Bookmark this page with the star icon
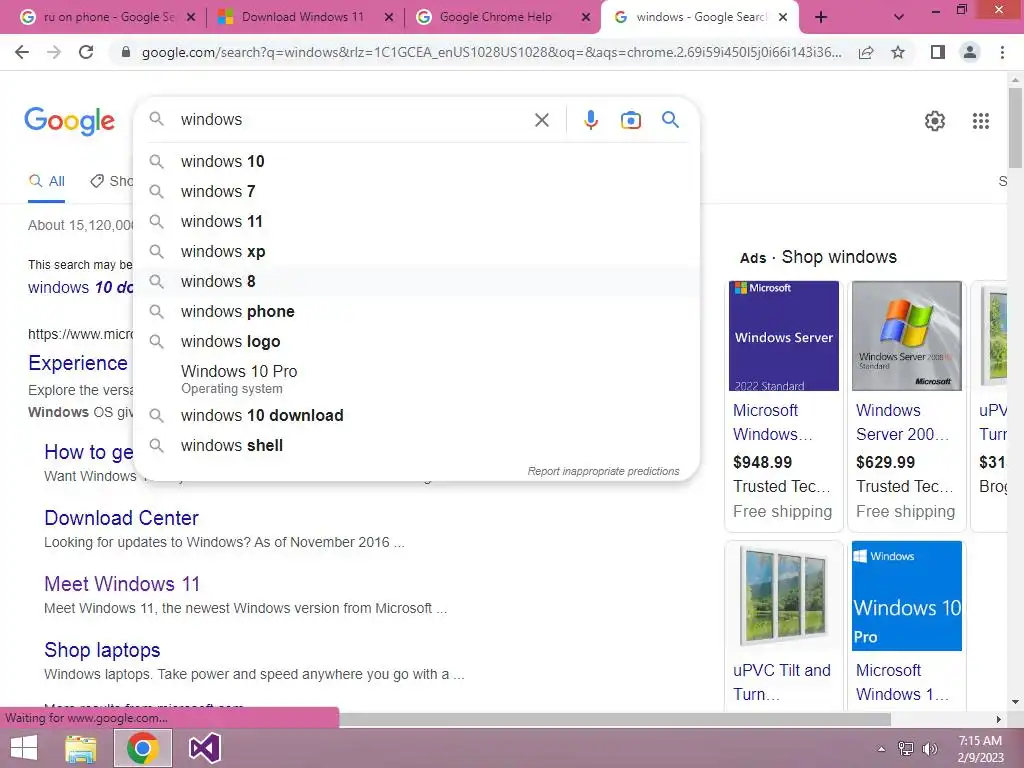This screenshot has width=1024, height=768. coord(898,52)
